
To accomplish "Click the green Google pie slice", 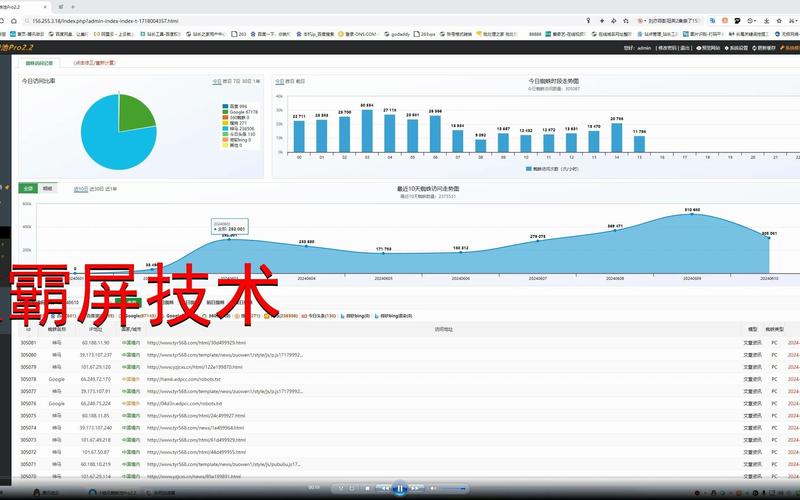I will (134, 113).
